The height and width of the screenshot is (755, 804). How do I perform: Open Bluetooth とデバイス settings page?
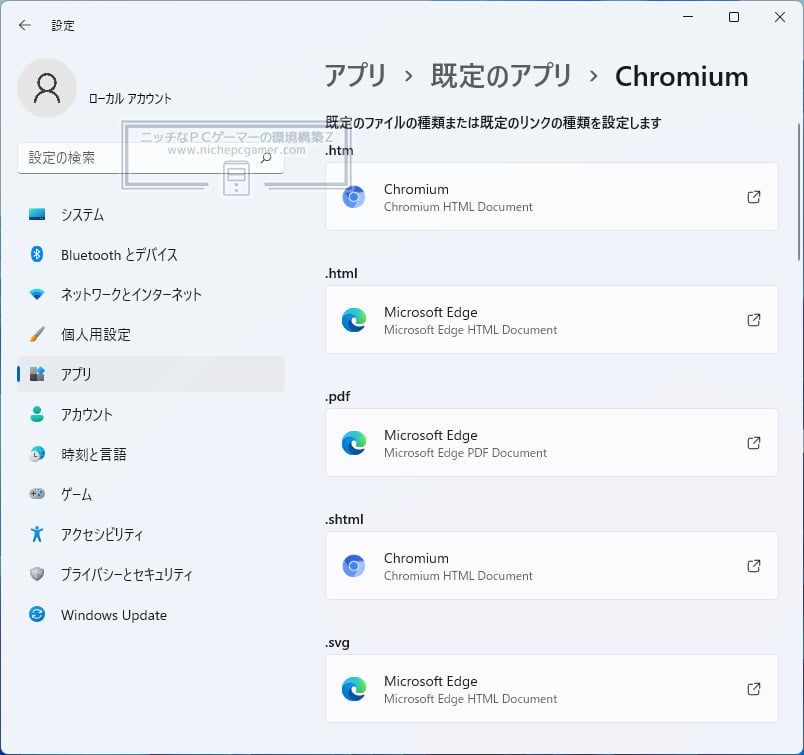click(151, 254)
